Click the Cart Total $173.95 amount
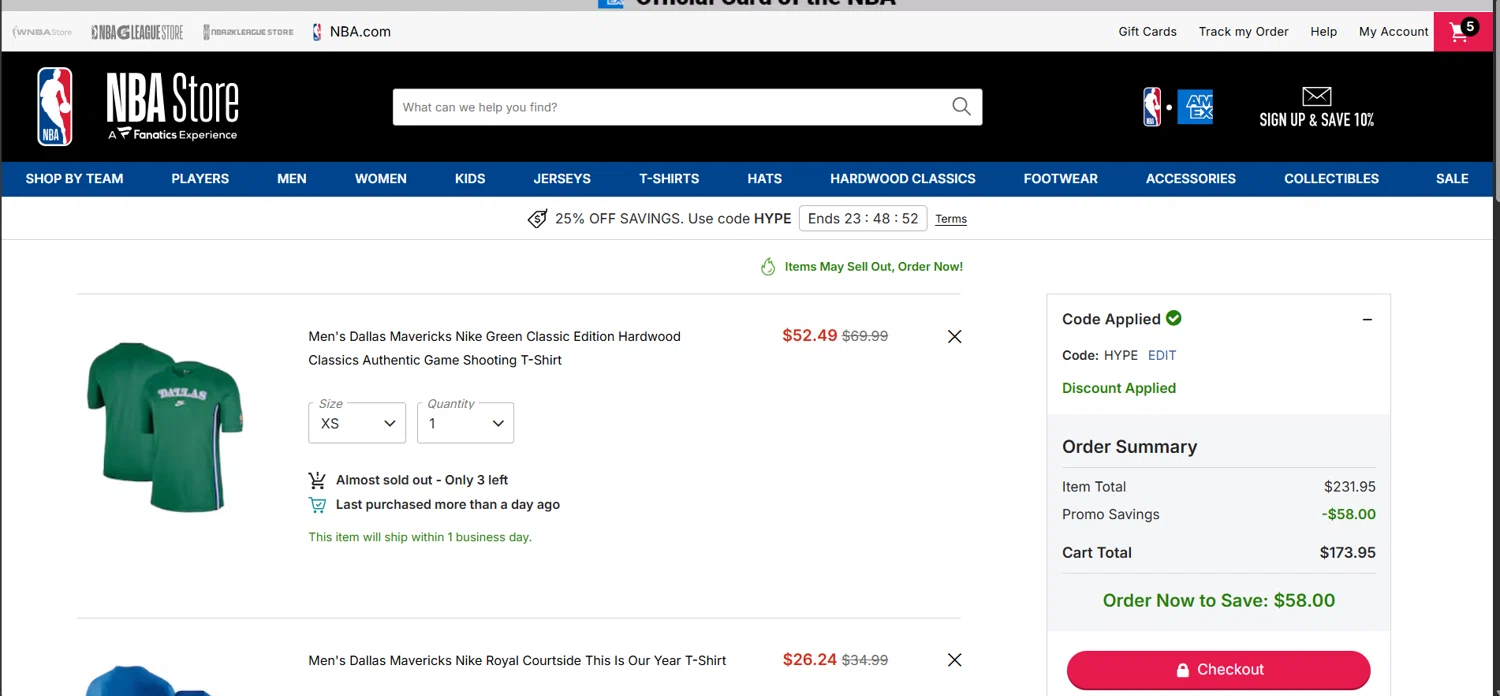The width and height of the screenshot is (1500, 696). coord(1348,552)
